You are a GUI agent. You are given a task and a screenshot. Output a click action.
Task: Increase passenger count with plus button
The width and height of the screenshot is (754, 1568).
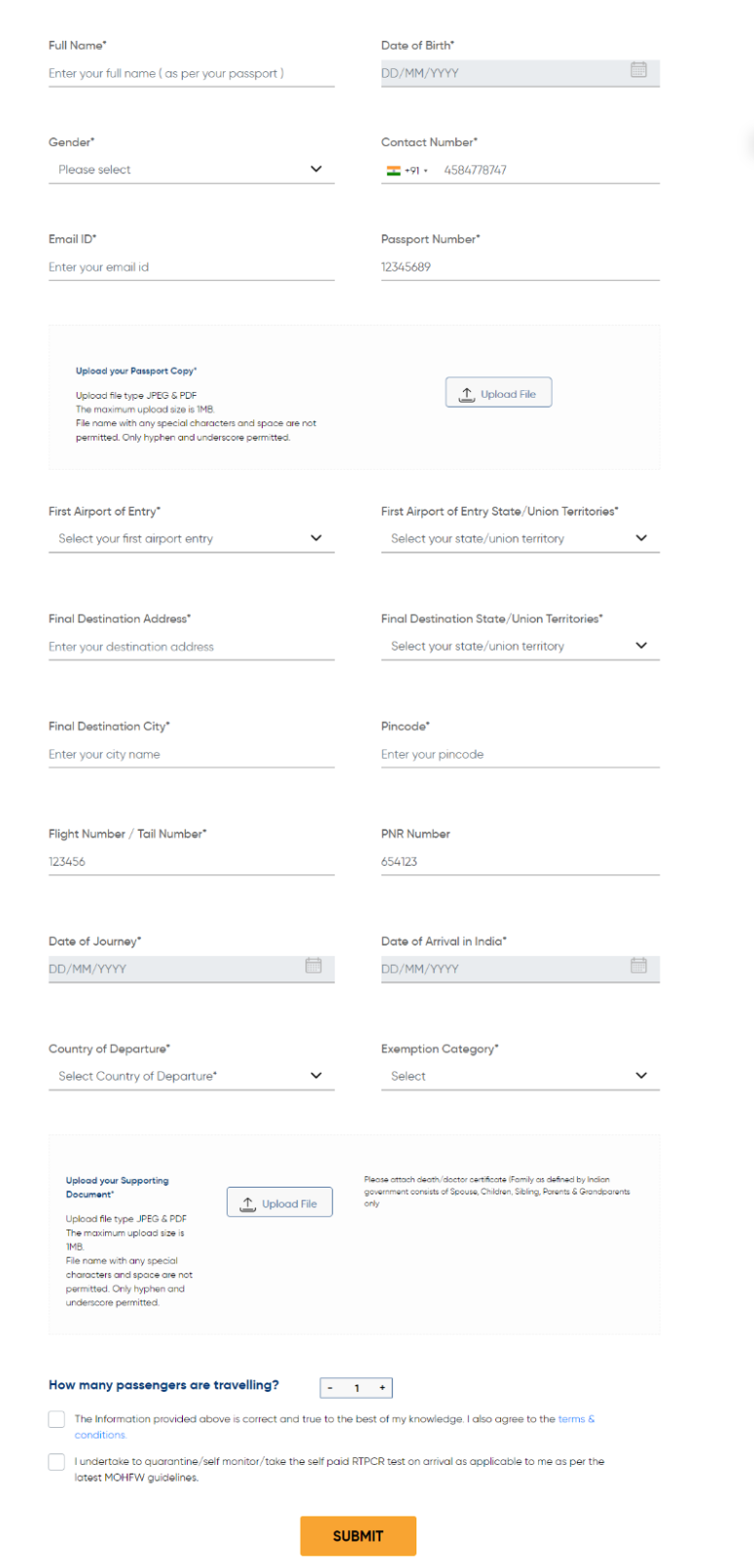382,1388
